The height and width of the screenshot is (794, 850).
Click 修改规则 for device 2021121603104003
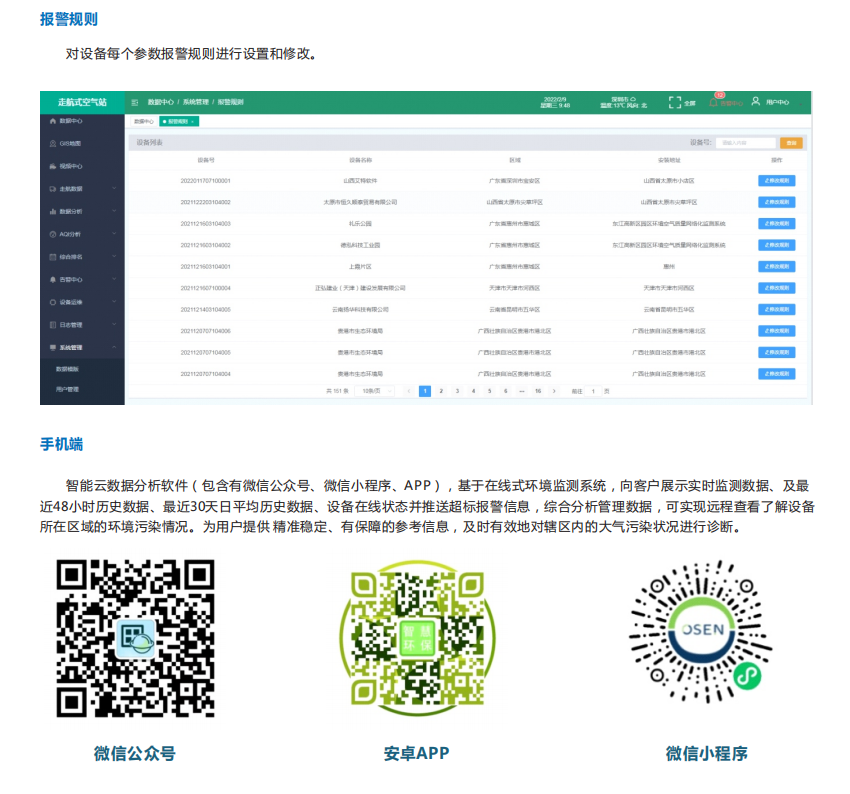777,223
